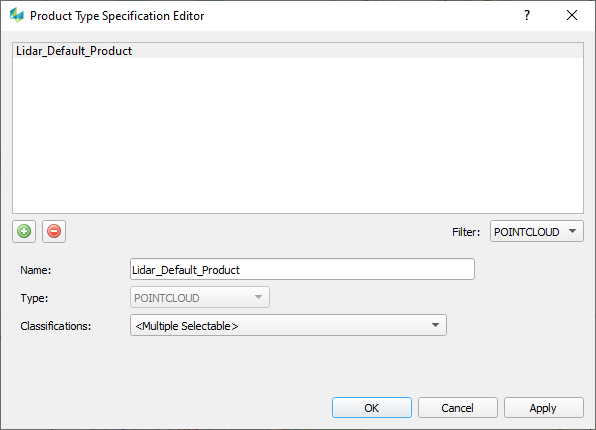Click the Name label text
This screenshot has height=430, width=596.
(x=36, y=270)
